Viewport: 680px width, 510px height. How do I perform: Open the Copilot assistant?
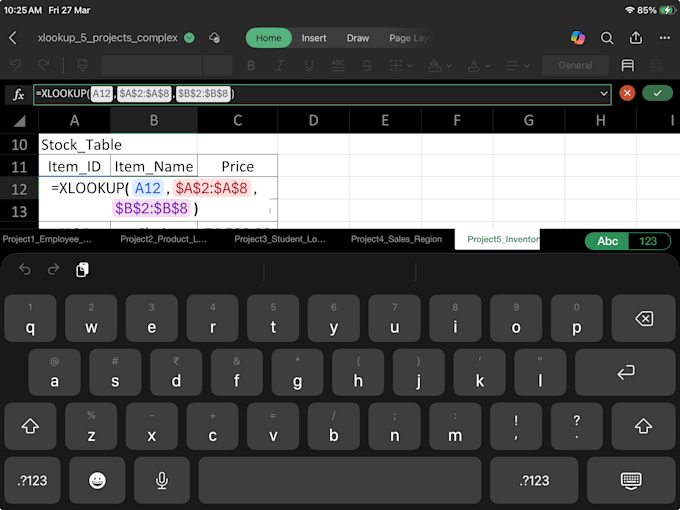click(577, 38)
